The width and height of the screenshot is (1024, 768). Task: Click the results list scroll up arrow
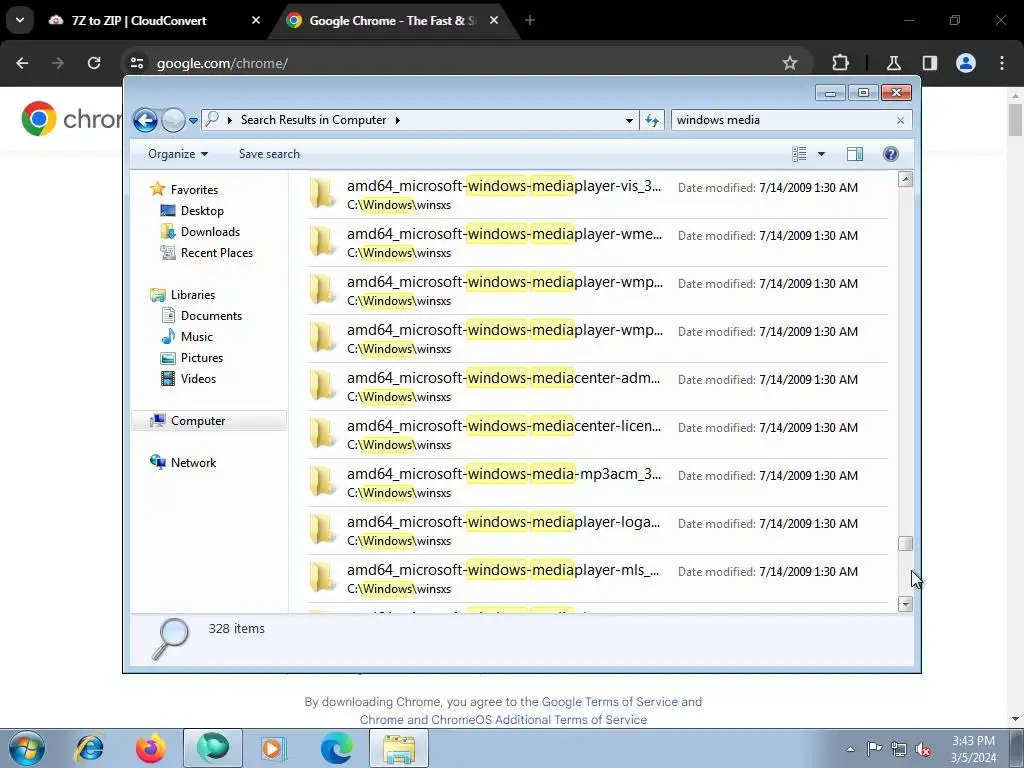[905, 179]
